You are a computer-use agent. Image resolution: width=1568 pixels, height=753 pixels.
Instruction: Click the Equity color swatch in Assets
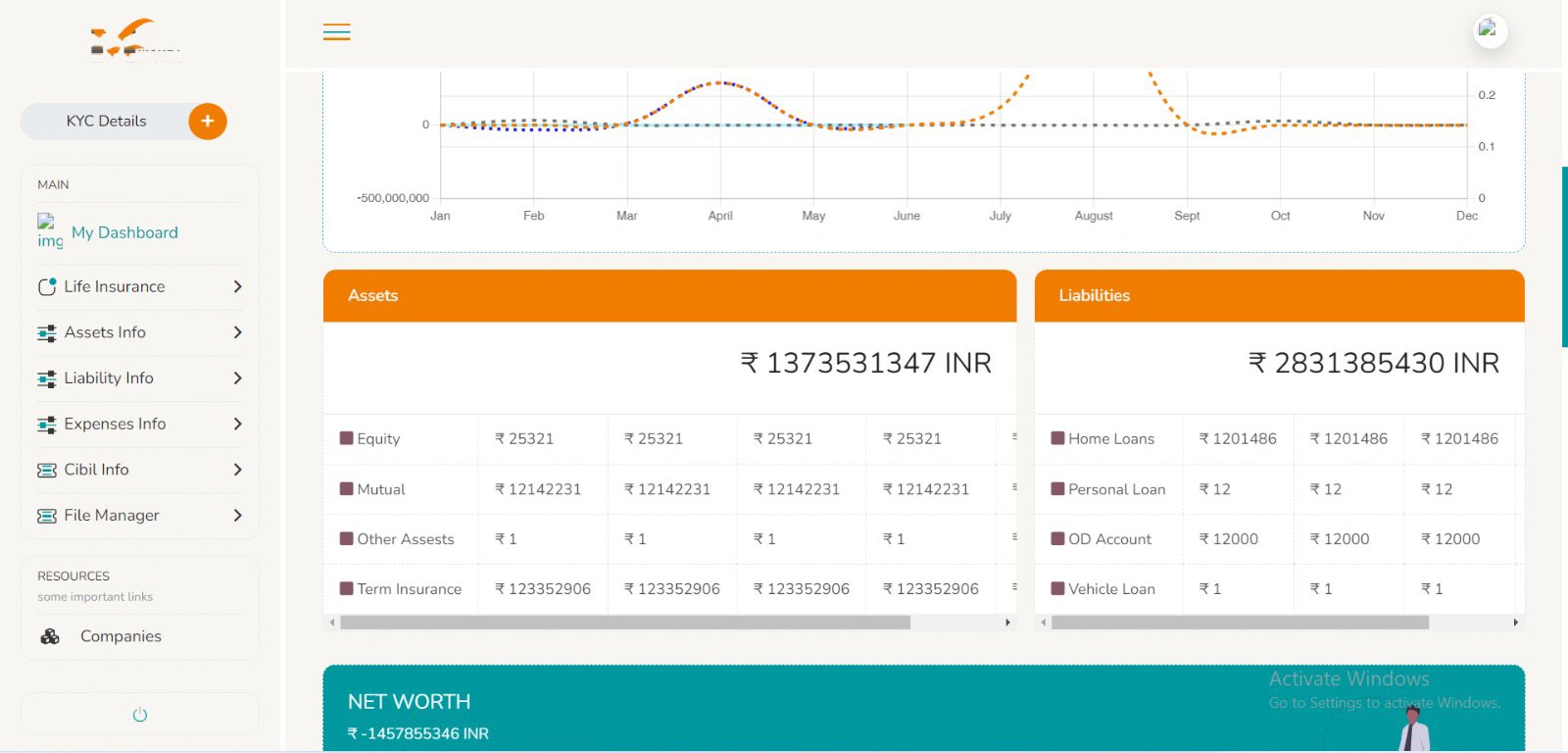[346, 438]
